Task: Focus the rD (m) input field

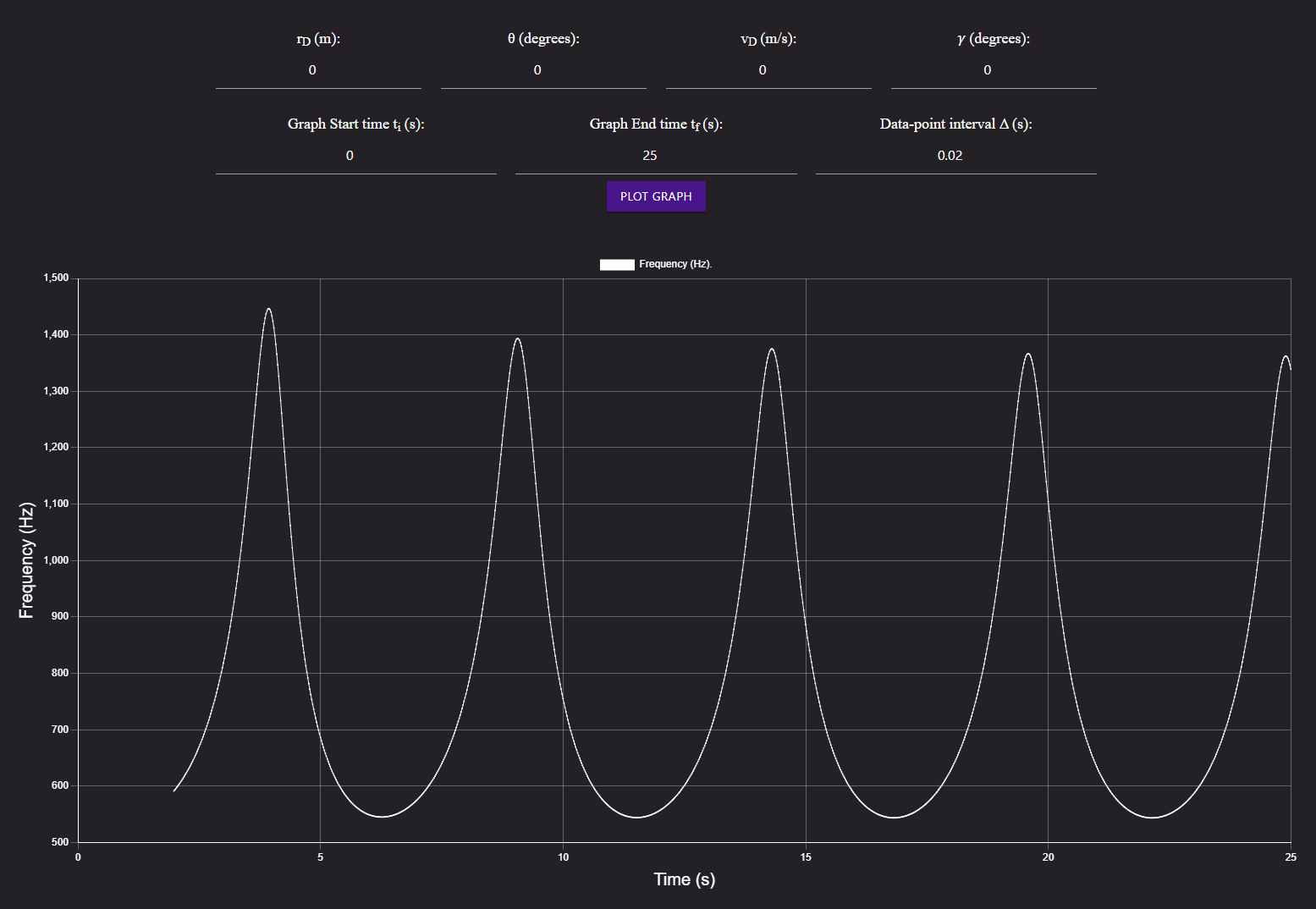Action: coord(318,70)
